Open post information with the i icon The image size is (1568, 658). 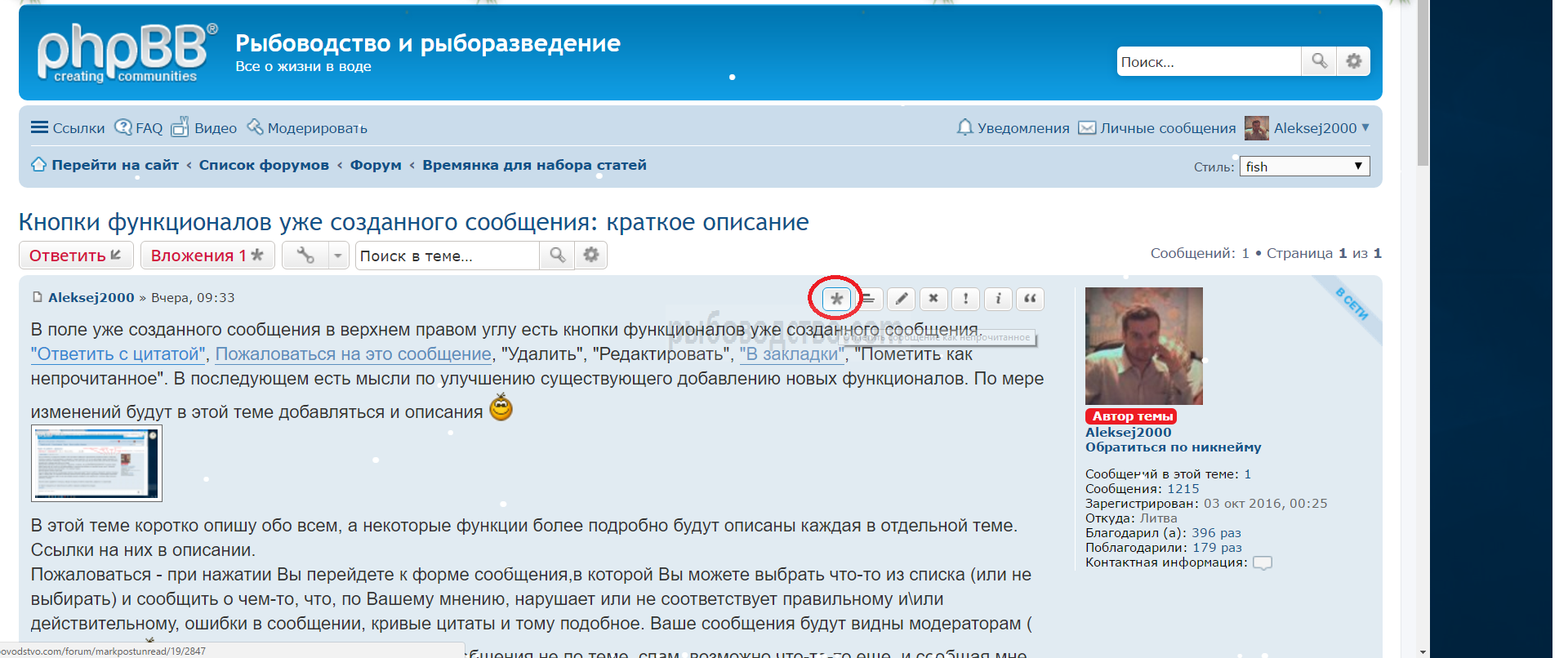coord(998,299)
